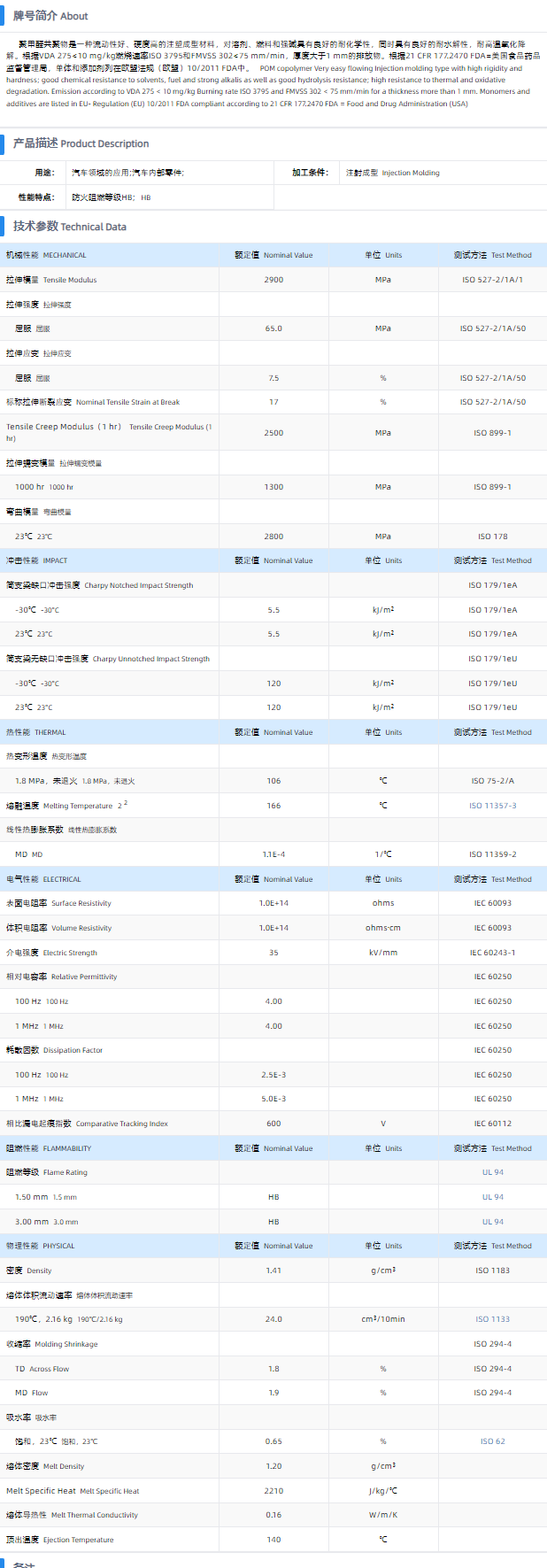Screen dimensions: 547x1568
Task: Open the ISO 62 water absorption link
Action: click(492, 1441)
